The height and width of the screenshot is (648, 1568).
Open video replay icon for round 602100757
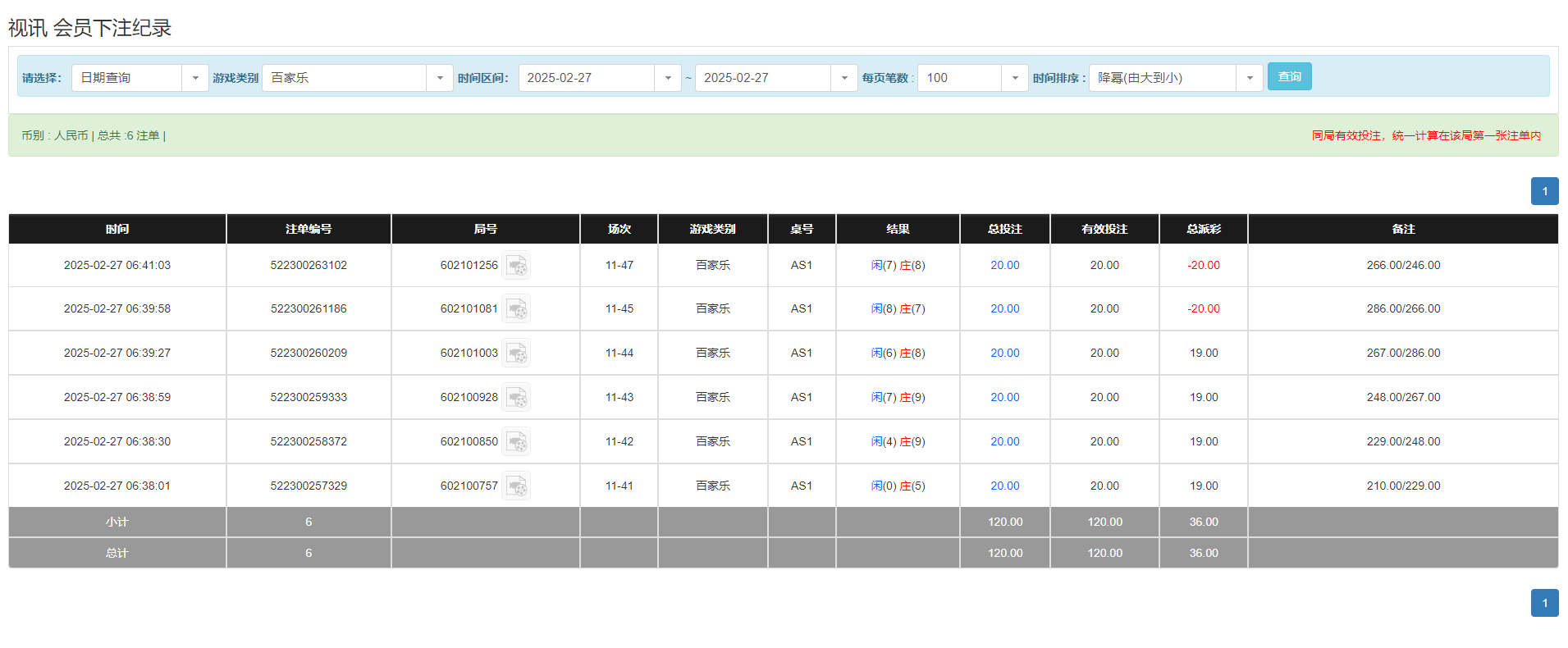(x=516, y=486)
